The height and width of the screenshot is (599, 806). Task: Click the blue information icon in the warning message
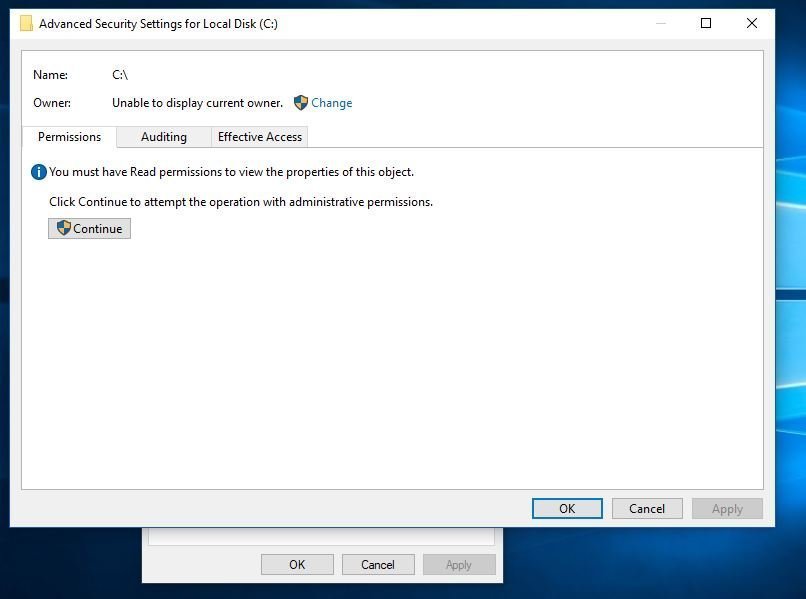click(x=39, y=171)
